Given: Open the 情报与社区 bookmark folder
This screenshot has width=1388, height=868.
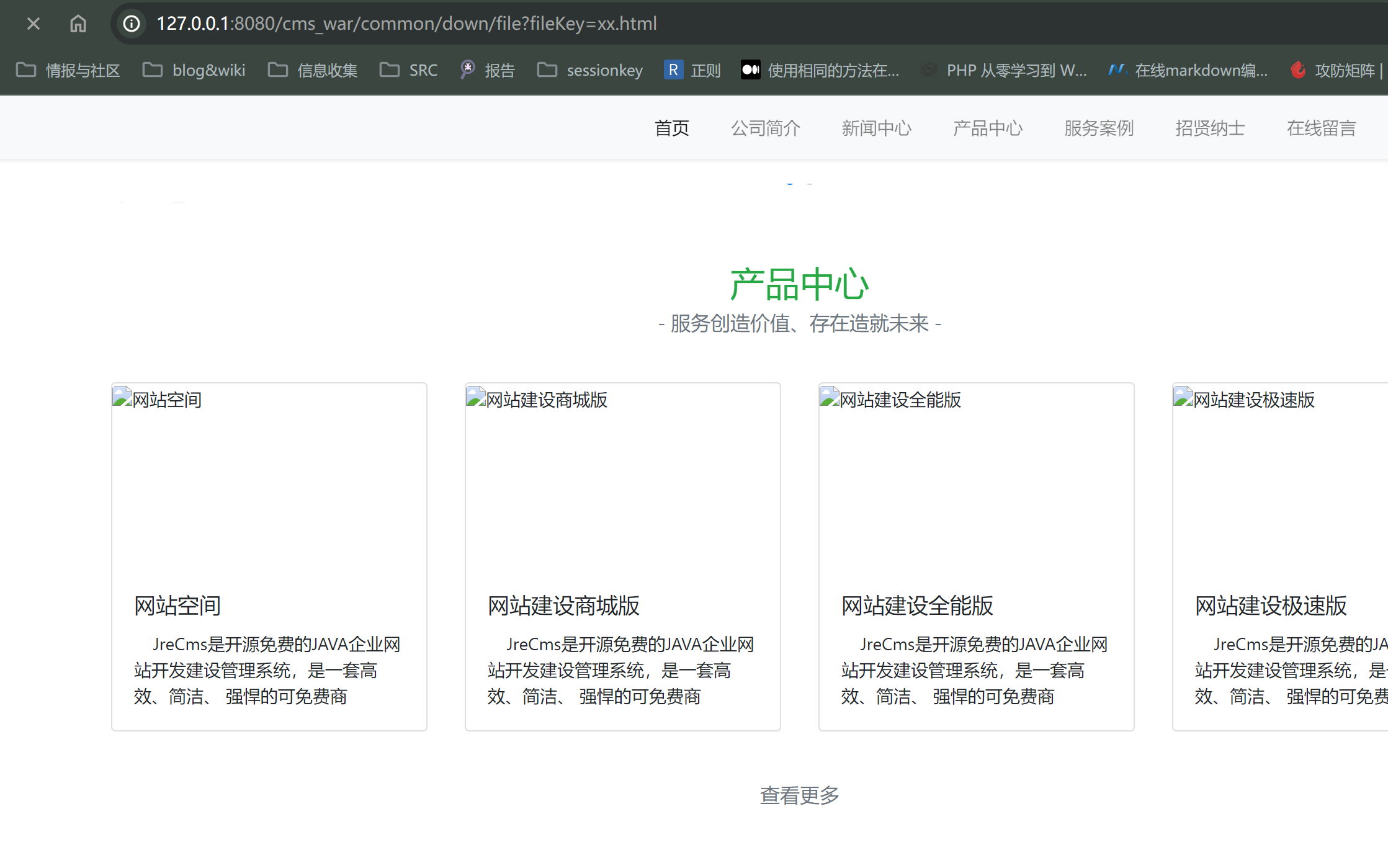Looking at the screenshot, I should (x=68, y=70).
